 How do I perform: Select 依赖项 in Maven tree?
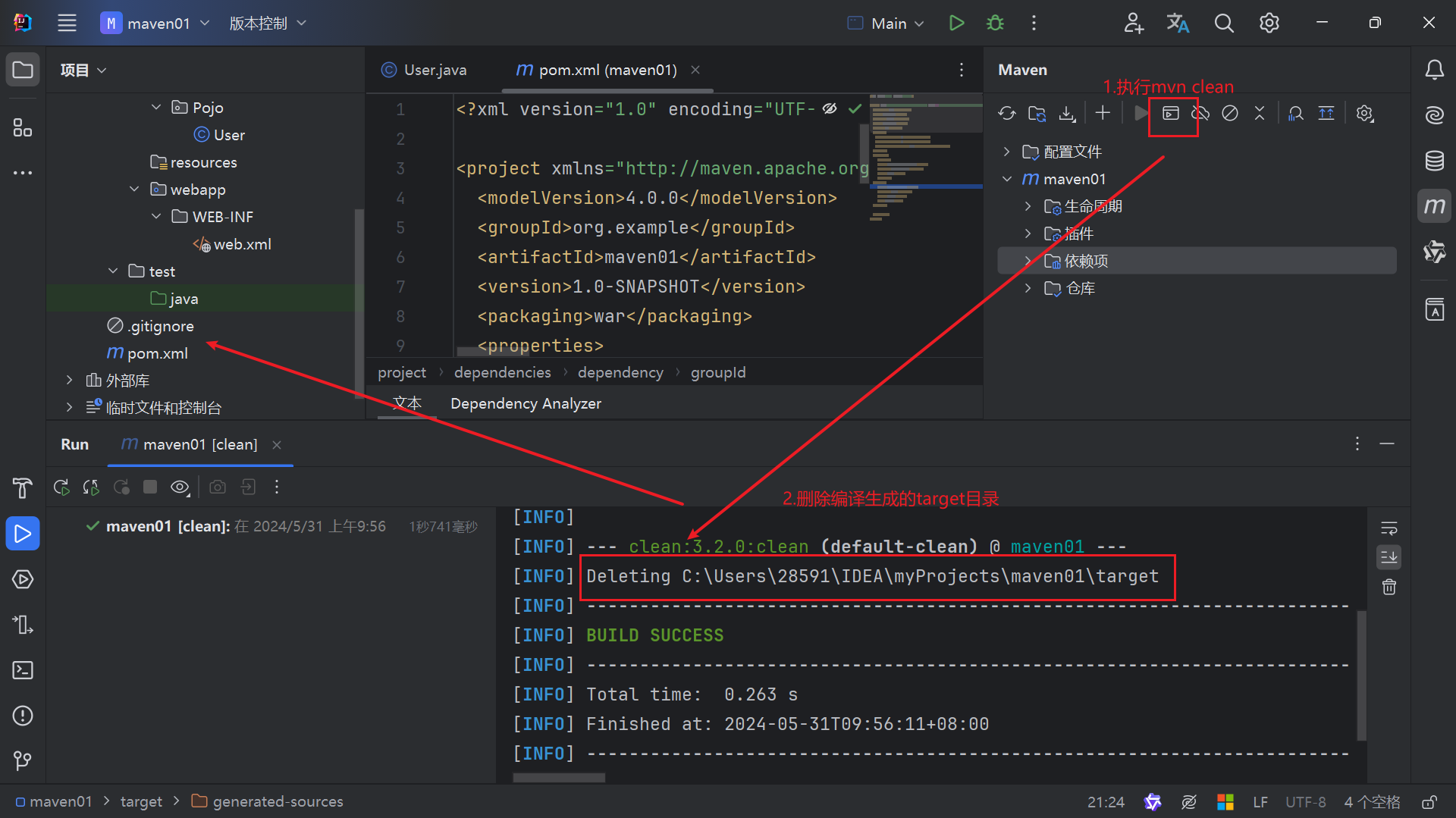[1197, 261]
